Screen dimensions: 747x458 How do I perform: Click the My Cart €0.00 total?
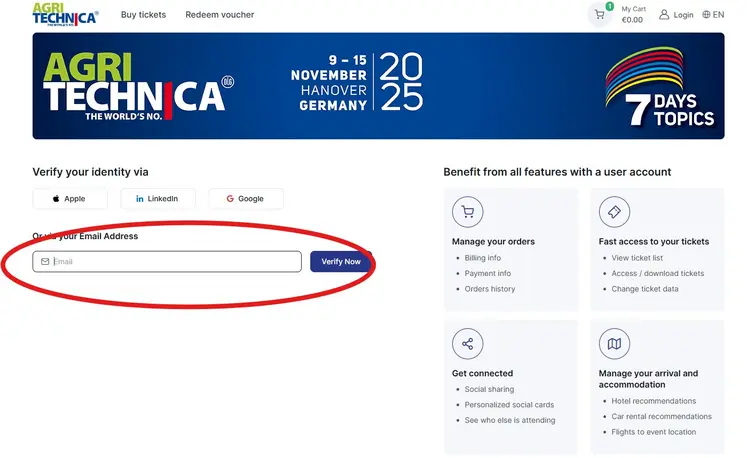click(633, 15)
